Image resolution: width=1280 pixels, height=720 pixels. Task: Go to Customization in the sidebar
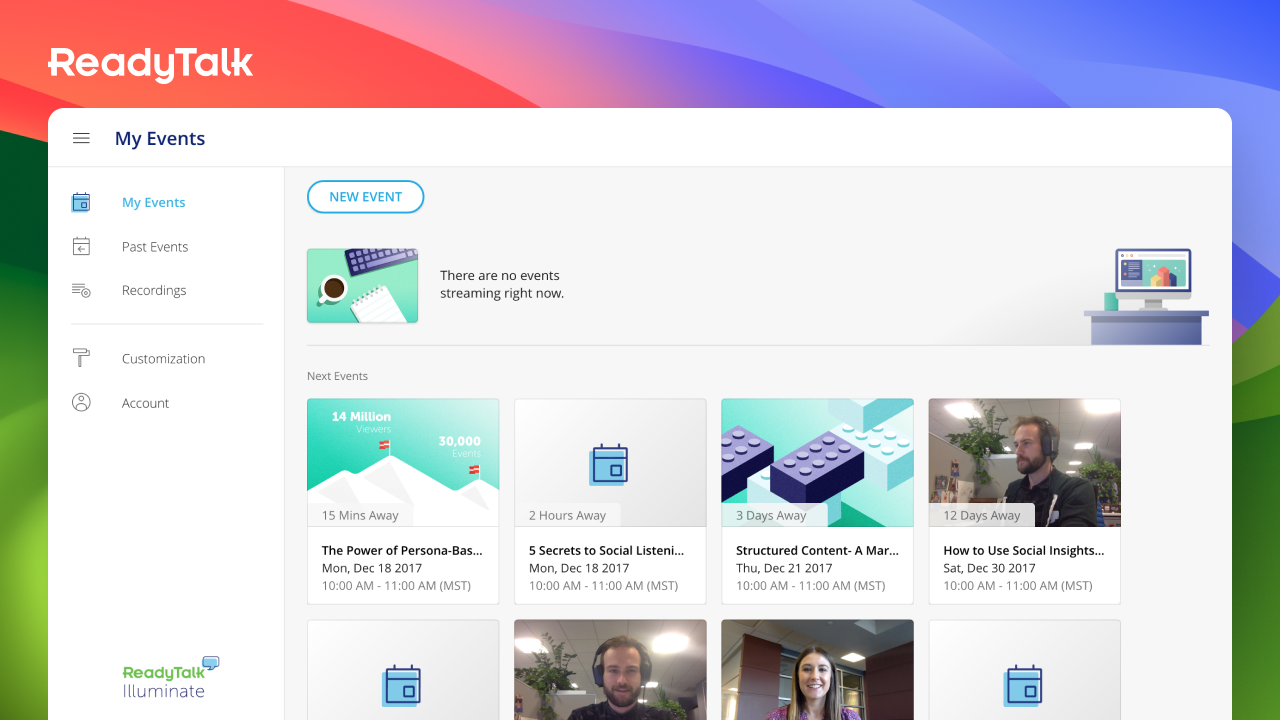164,358
